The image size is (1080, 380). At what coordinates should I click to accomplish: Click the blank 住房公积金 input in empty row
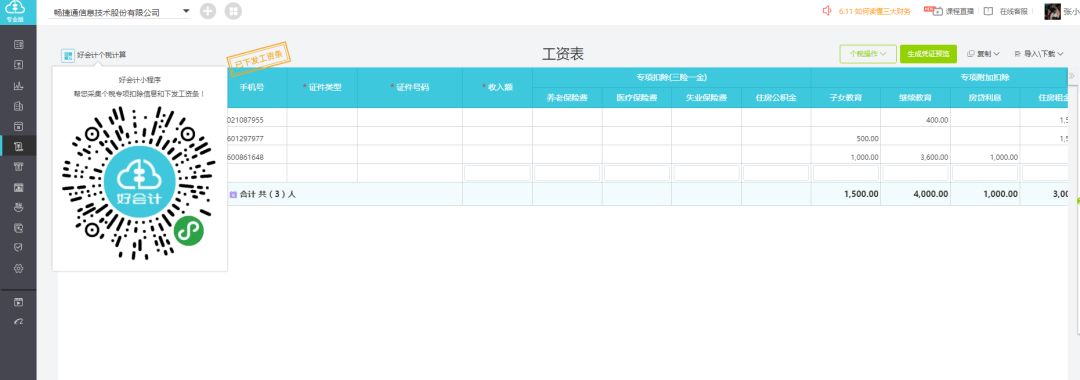(776, 173)
